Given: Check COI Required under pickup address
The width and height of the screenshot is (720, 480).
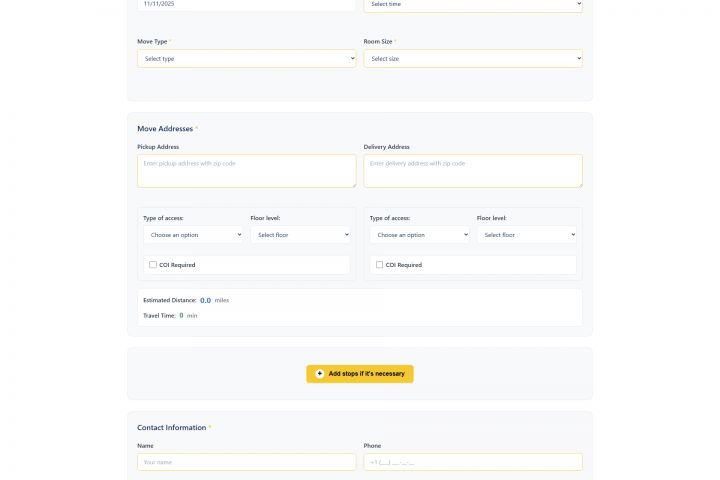Looking at the screenshot, I should 153,265.
